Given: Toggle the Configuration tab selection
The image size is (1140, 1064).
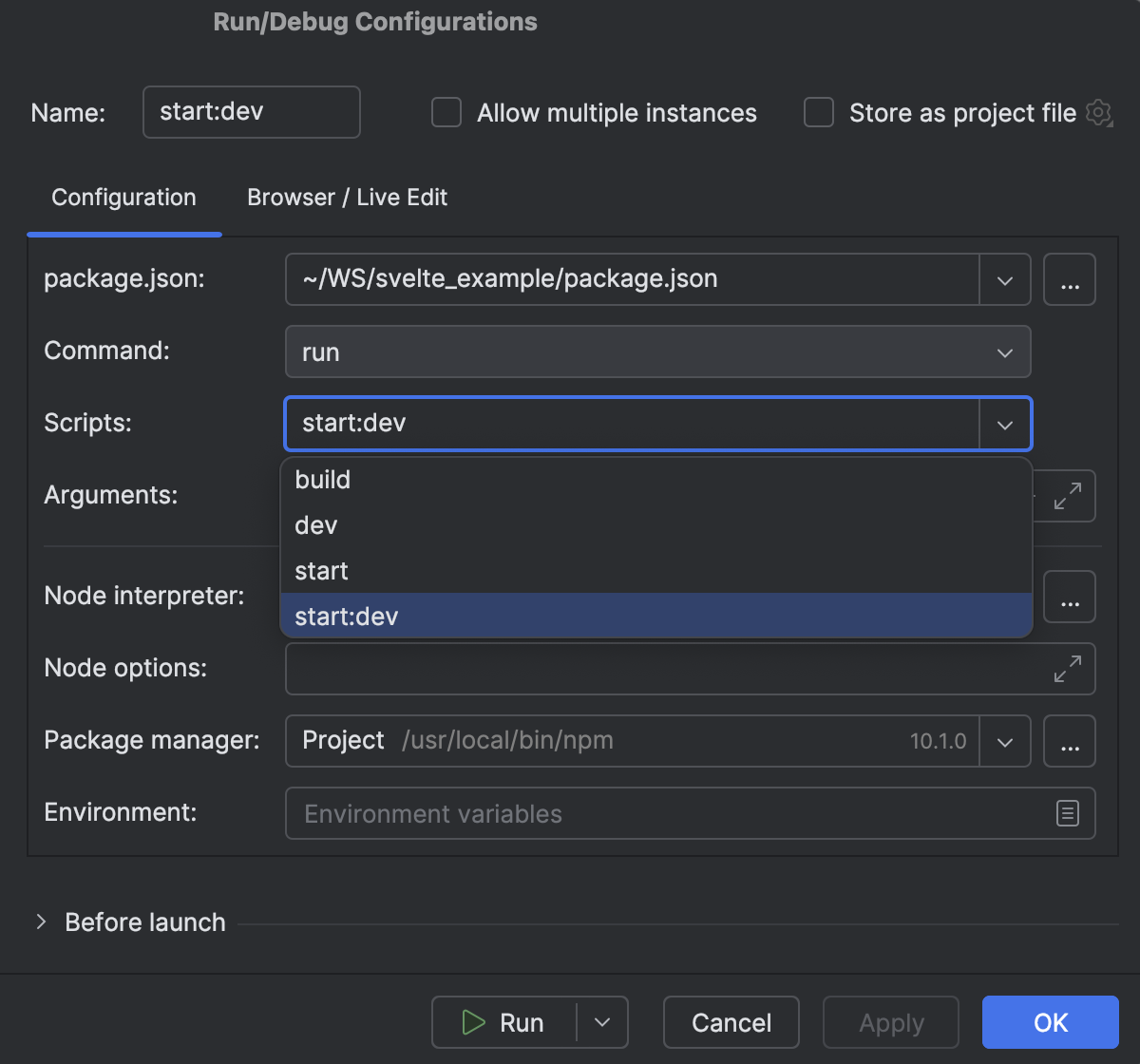Looking at the screenshot, I should pos(123,198).
